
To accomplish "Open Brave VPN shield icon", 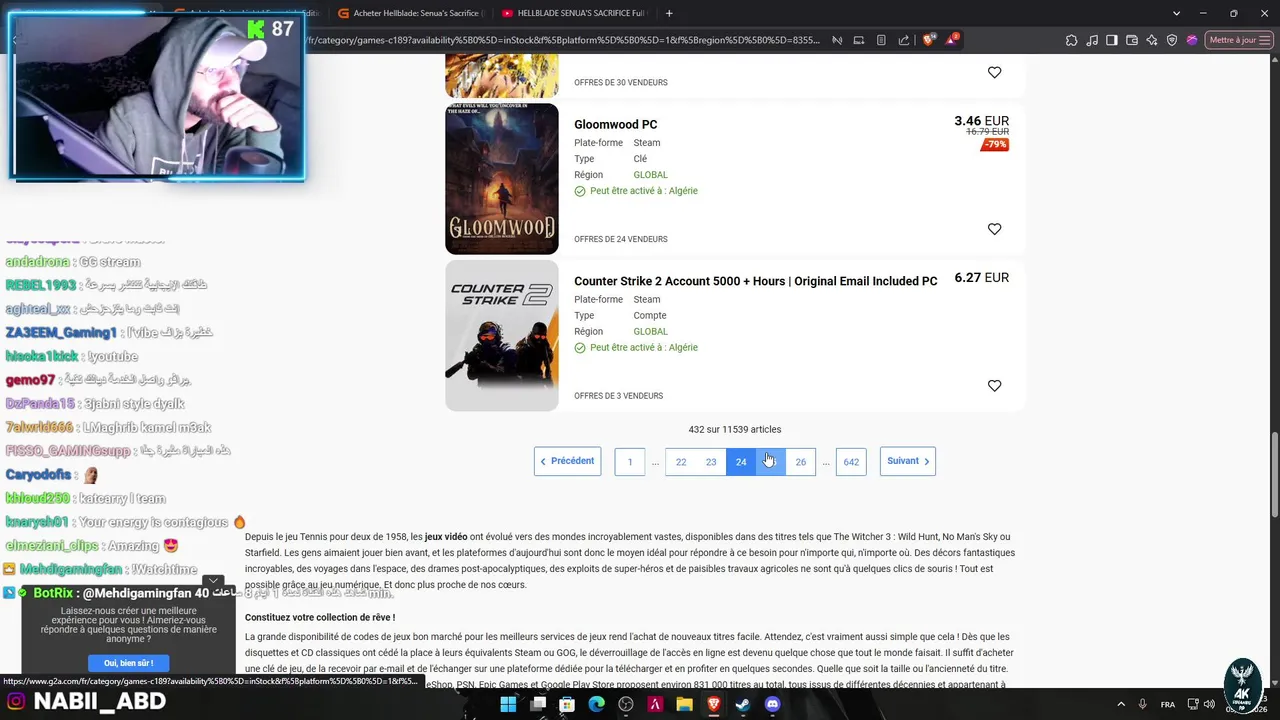I will (1172, 40).
